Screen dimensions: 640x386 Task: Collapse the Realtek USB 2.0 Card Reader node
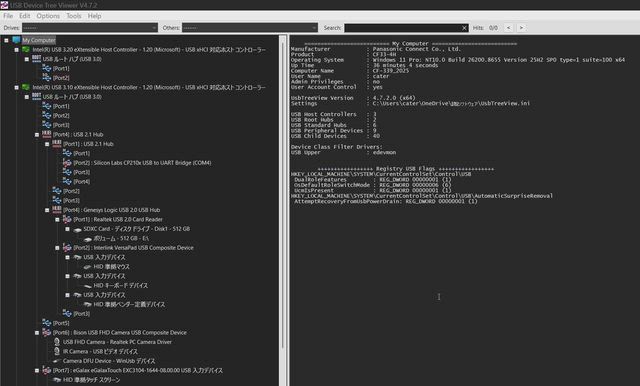point(58,220)
